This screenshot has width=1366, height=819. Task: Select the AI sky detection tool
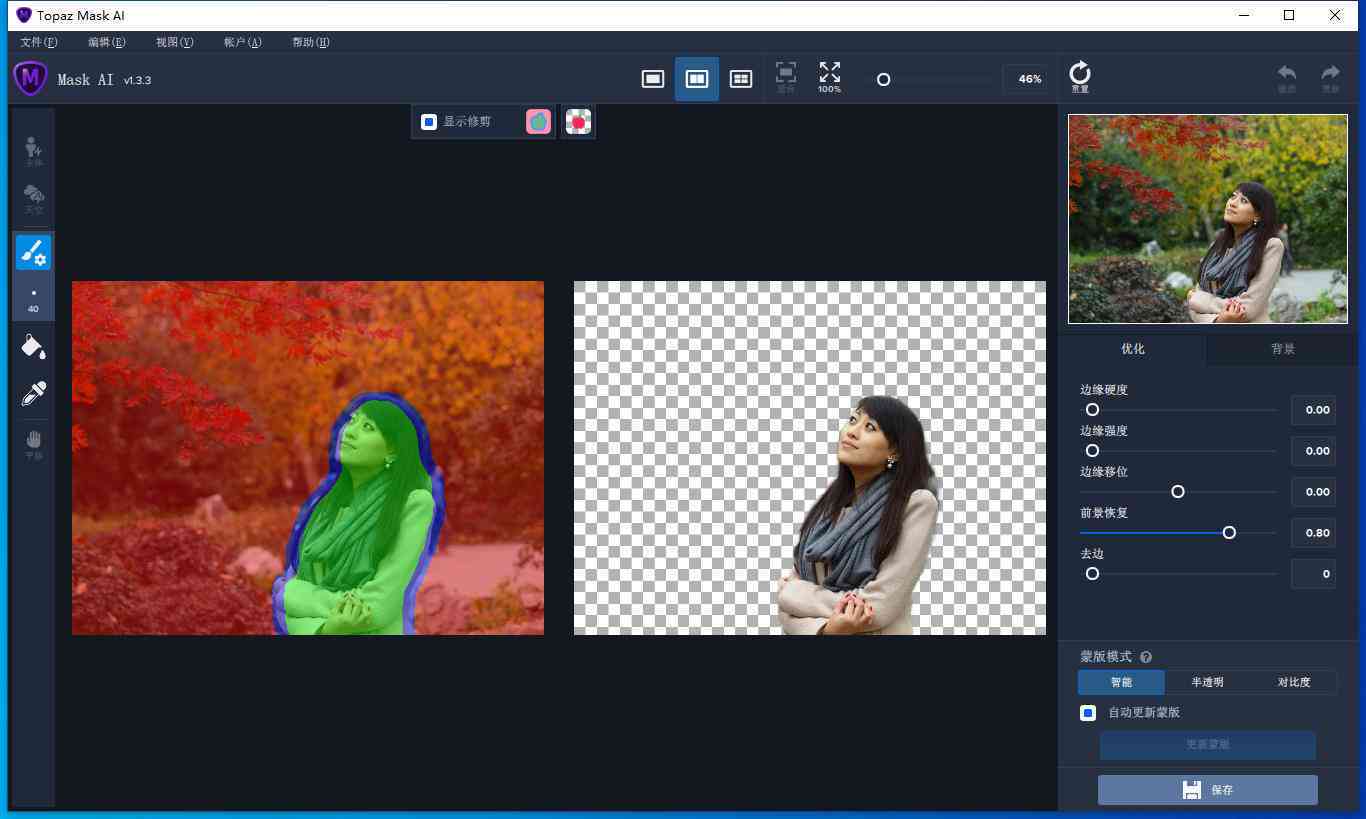33,199
